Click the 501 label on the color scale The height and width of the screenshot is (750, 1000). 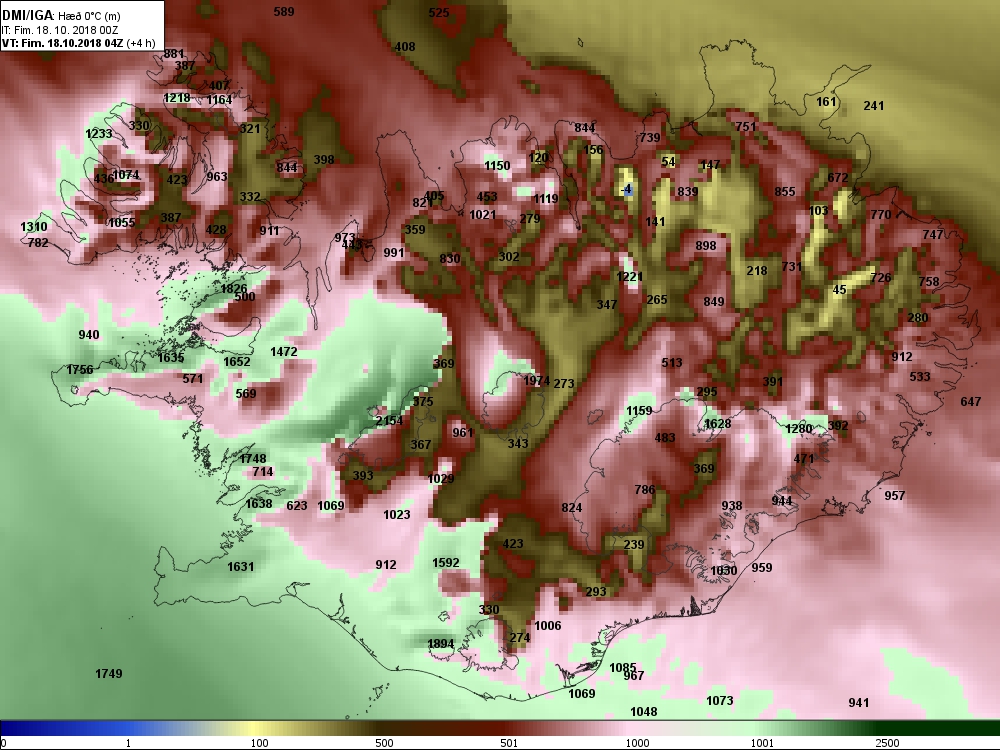(509, 743)
